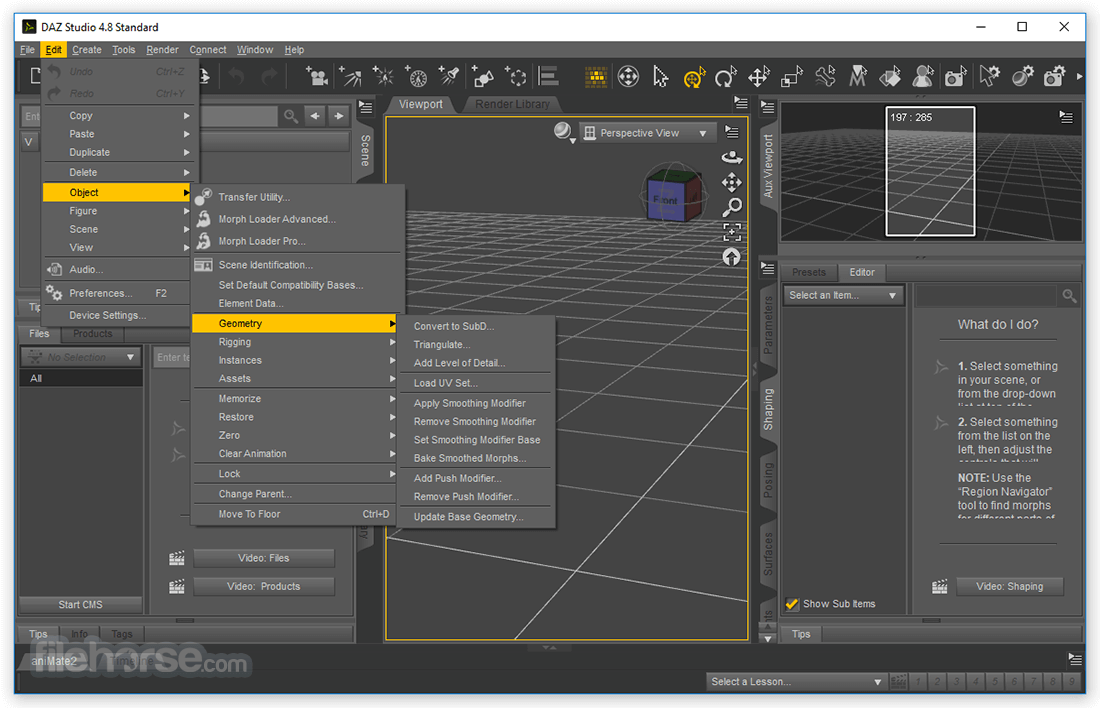1100x708 pixels.
Task: Expand the Memorize submenu
Action: [x=295, y=399]
